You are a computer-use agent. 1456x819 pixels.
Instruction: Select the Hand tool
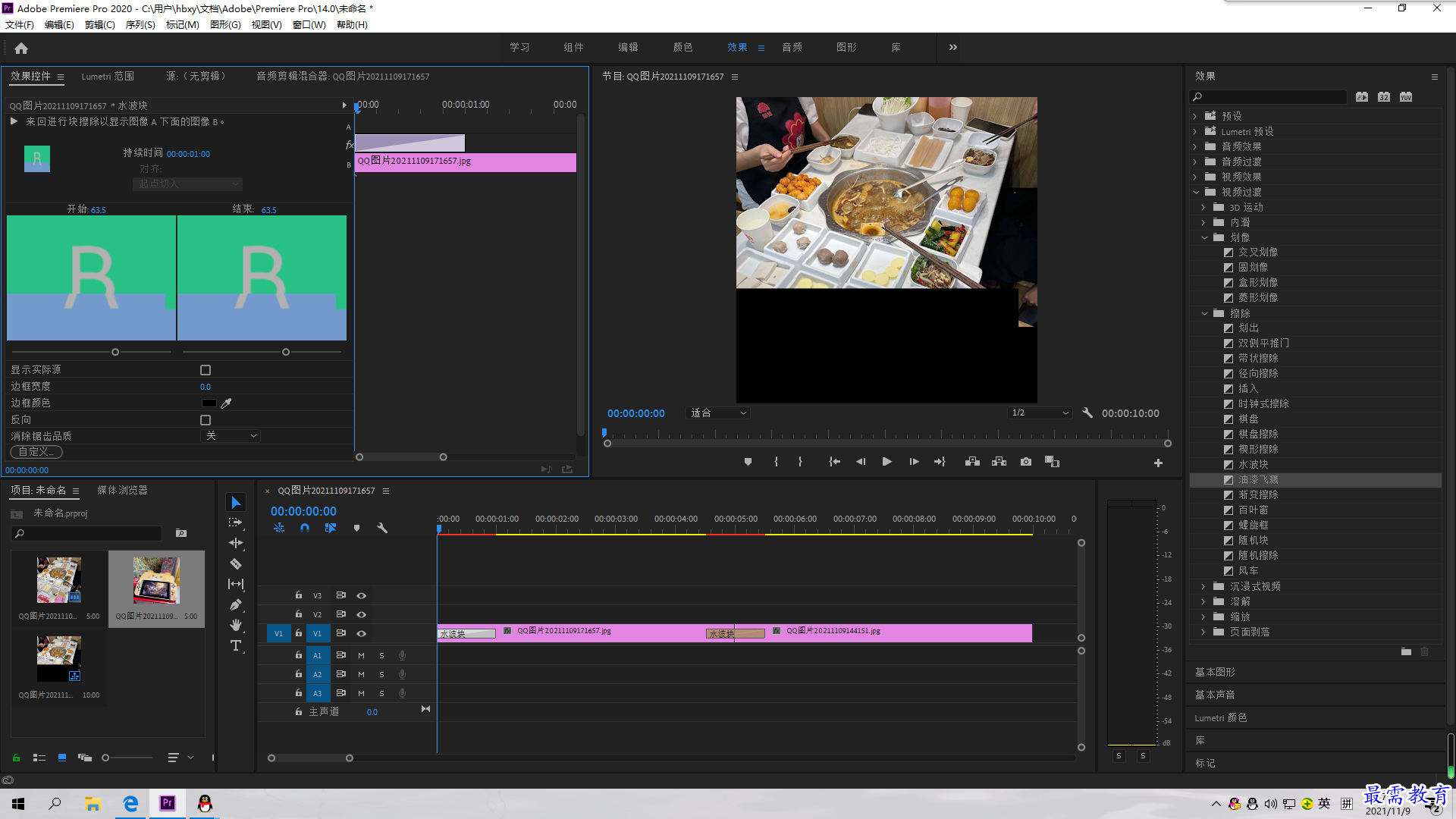click(236, 625)
